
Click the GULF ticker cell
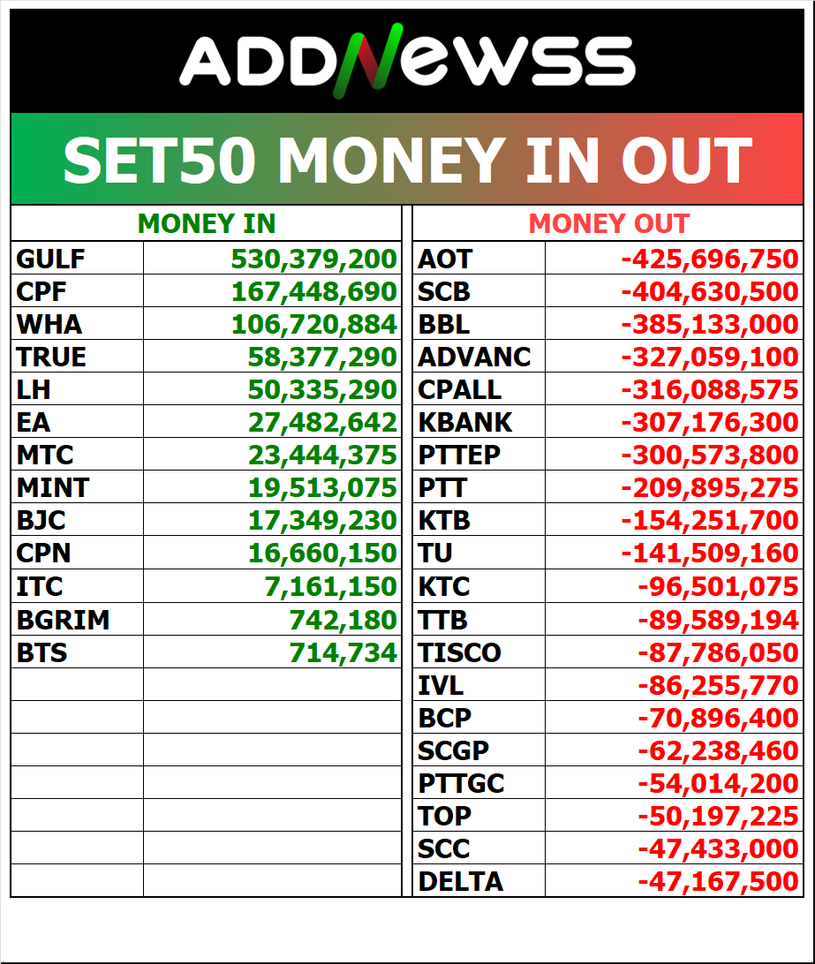[x=51, y=260]
